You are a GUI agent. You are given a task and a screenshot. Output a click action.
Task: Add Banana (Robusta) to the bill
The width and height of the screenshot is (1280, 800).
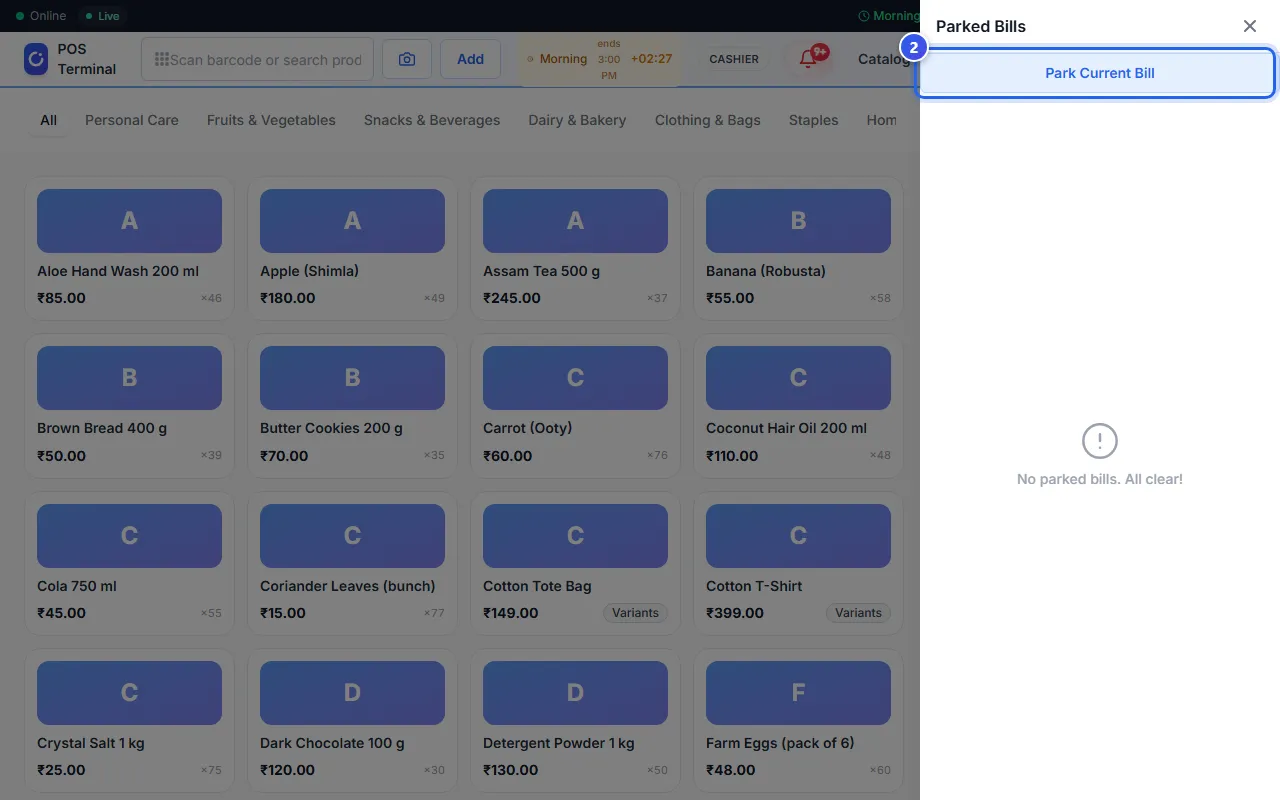click(799, 248)
